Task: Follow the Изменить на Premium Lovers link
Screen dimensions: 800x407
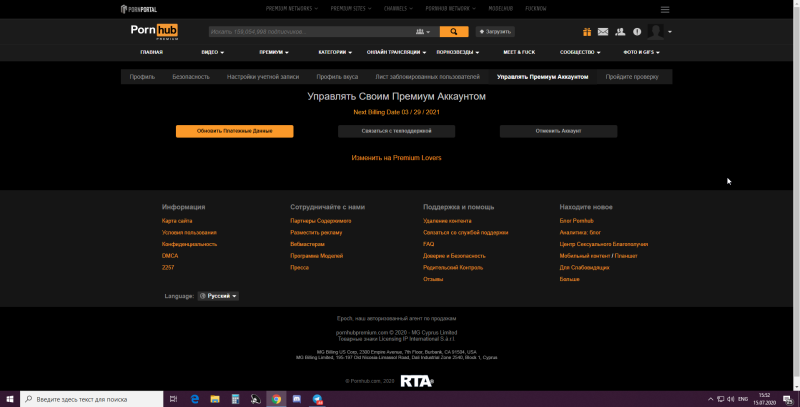Action: pyautogui.click(x=396, y=157)
